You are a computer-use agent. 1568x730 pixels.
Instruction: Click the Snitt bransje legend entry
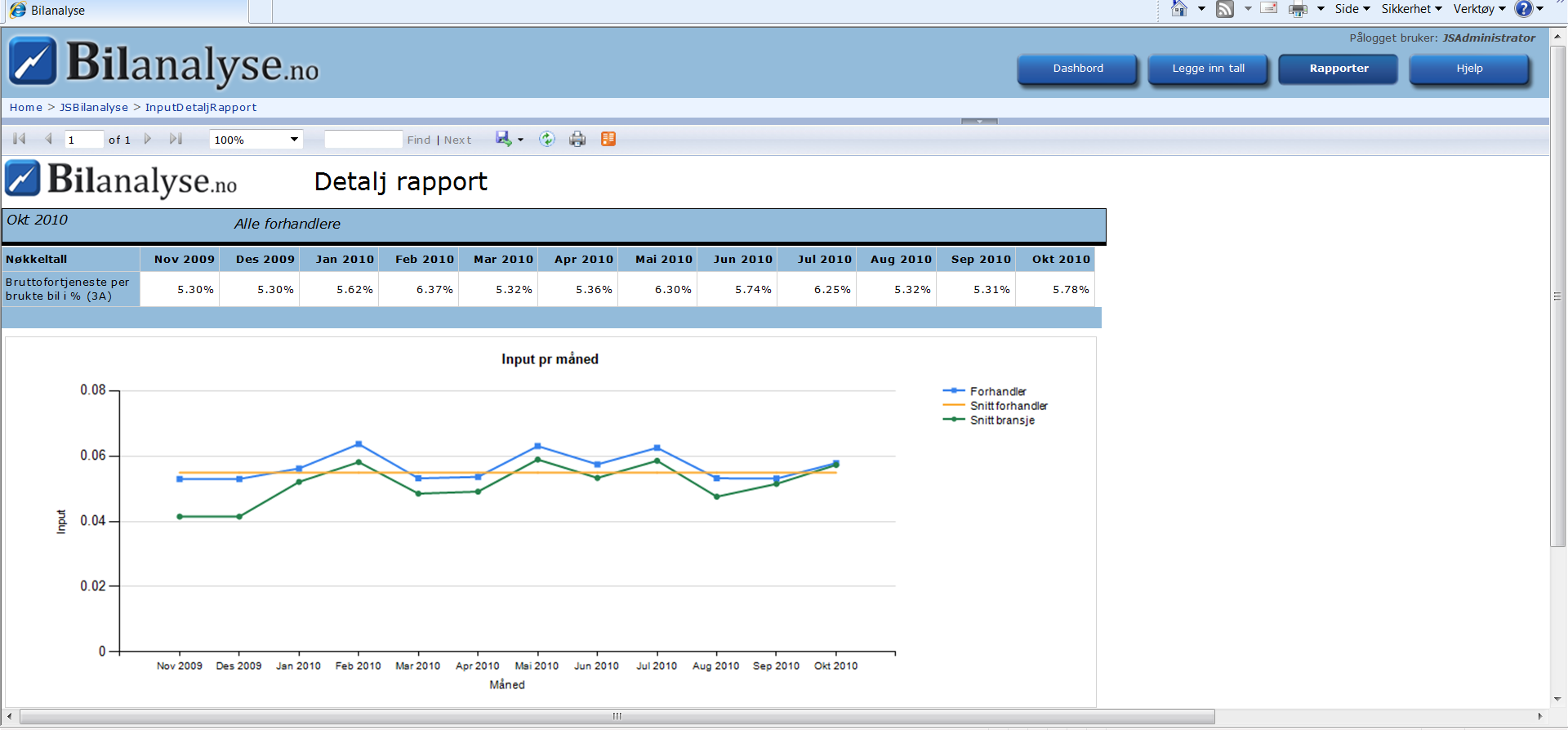point(989,421)
